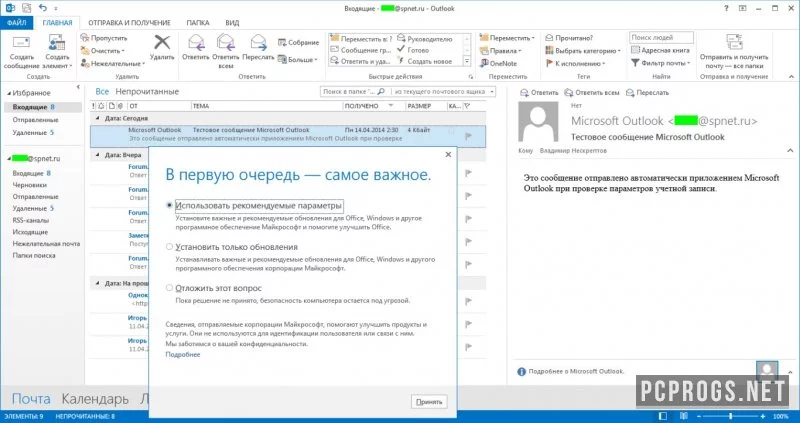Select Нежелательная почта folder
Image resolution: width=800 pixels, height=423 pixels.
click(x=46, y=243)
